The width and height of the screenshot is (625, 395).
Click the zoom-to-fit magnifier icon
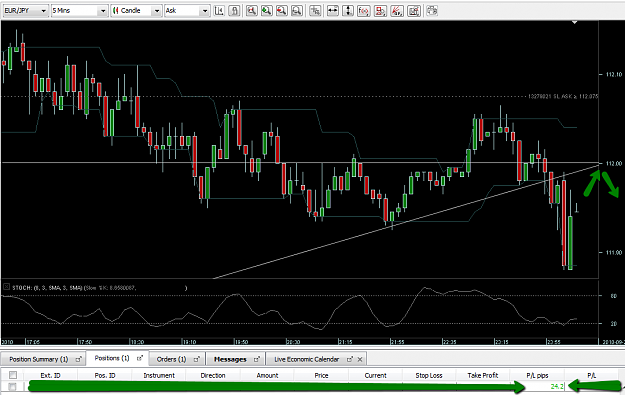pos(297,11)
